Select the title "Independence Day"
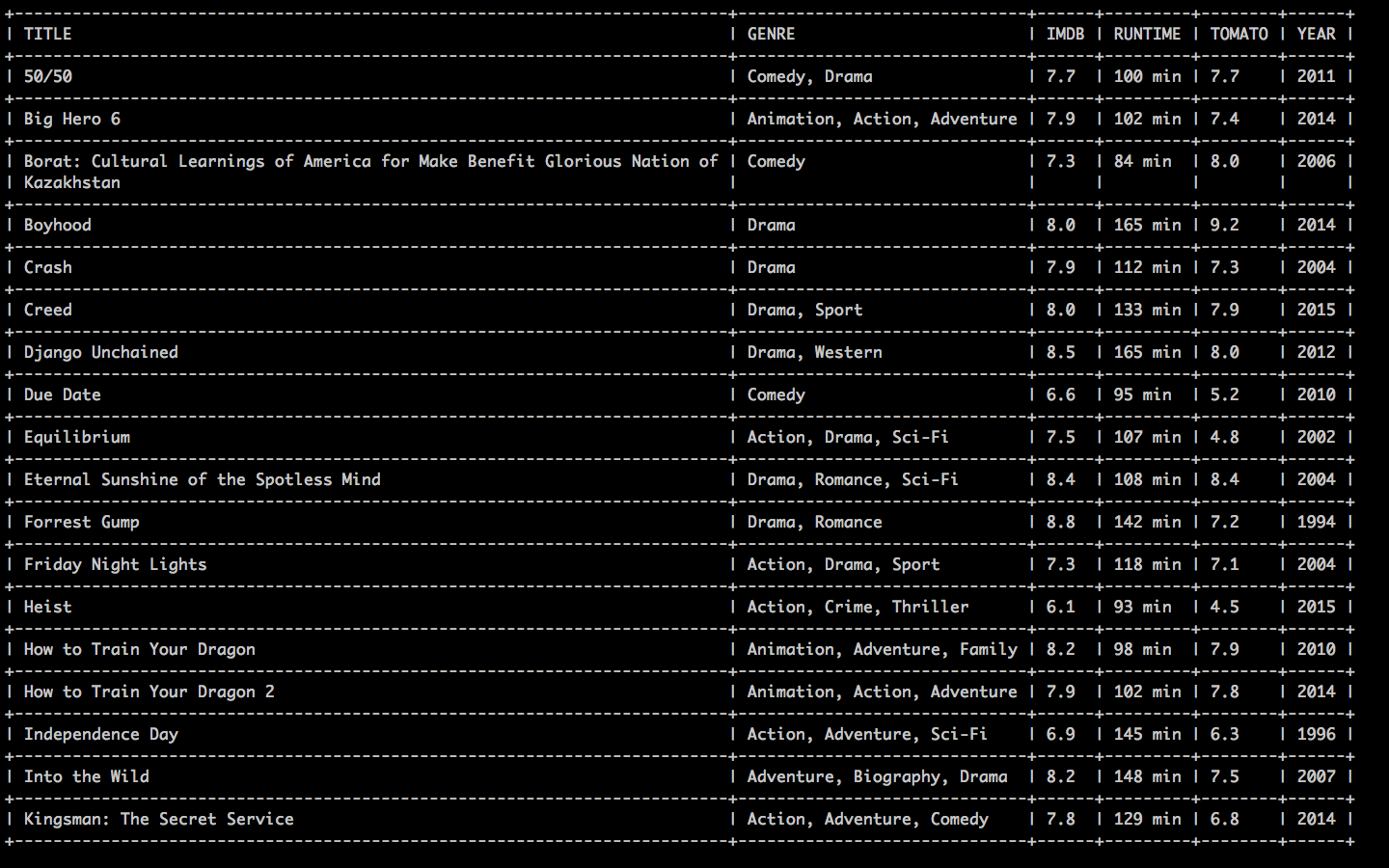The width and height of the screenshot is (1389, 868). [101, 734]
